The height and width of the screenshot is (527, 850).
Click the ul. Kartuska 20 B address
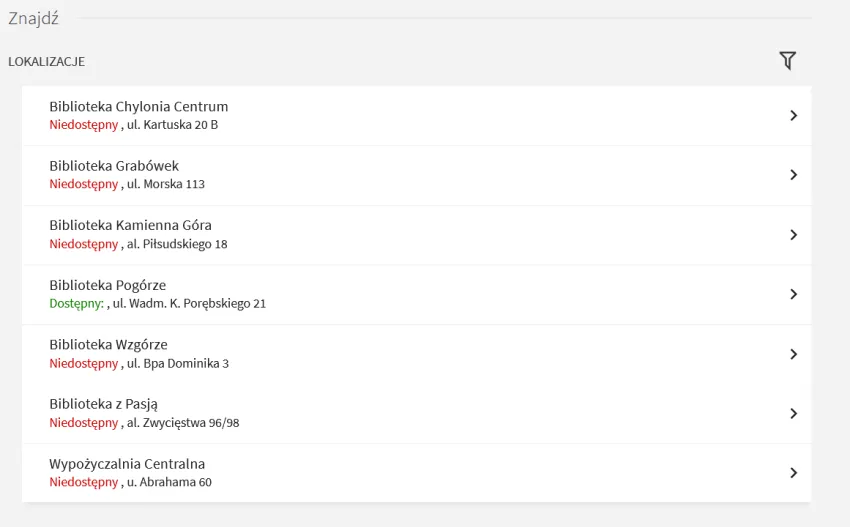tap(172, 125)
